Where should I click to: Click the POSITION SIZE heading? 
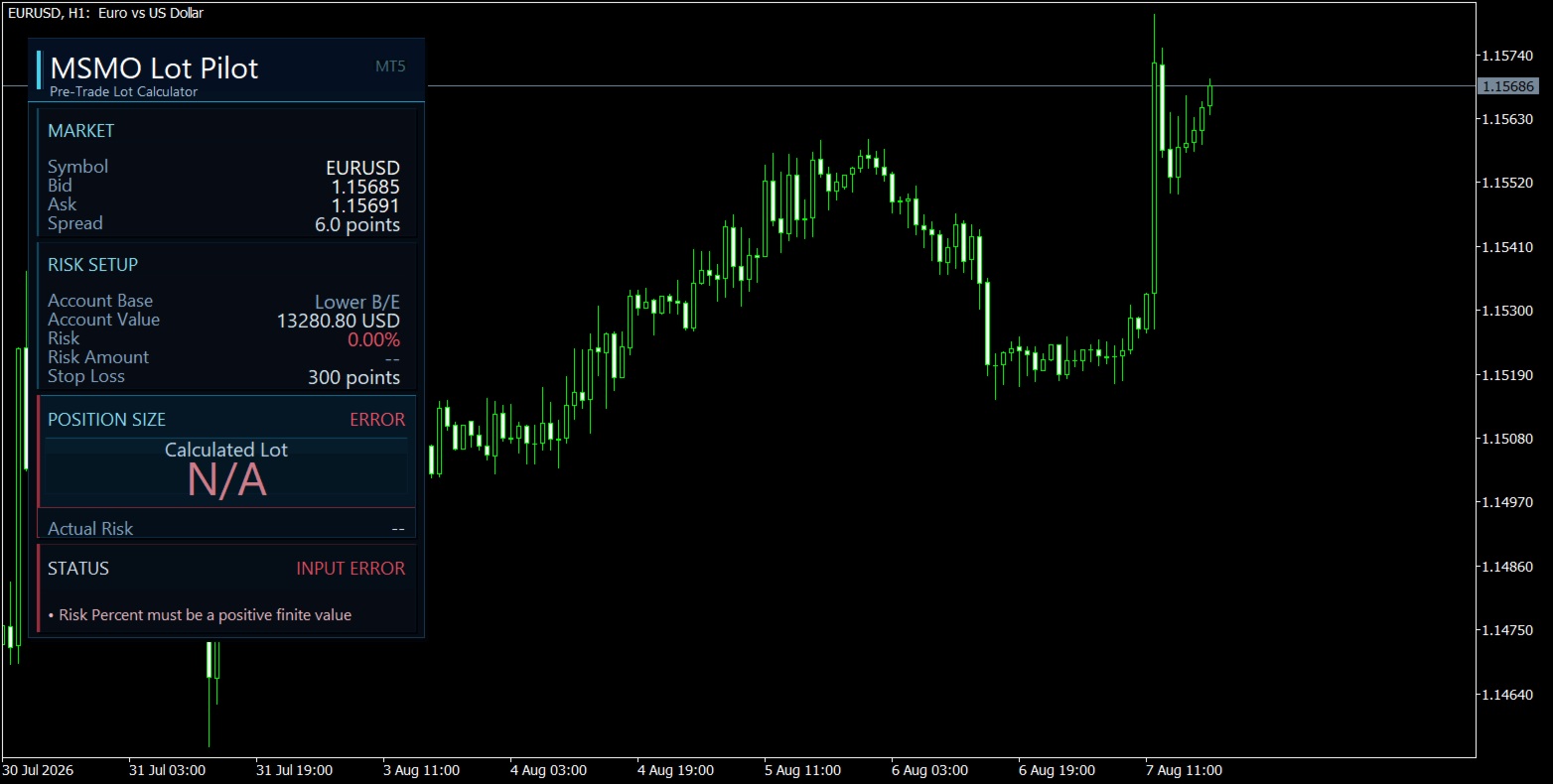[x=107, y=420]
